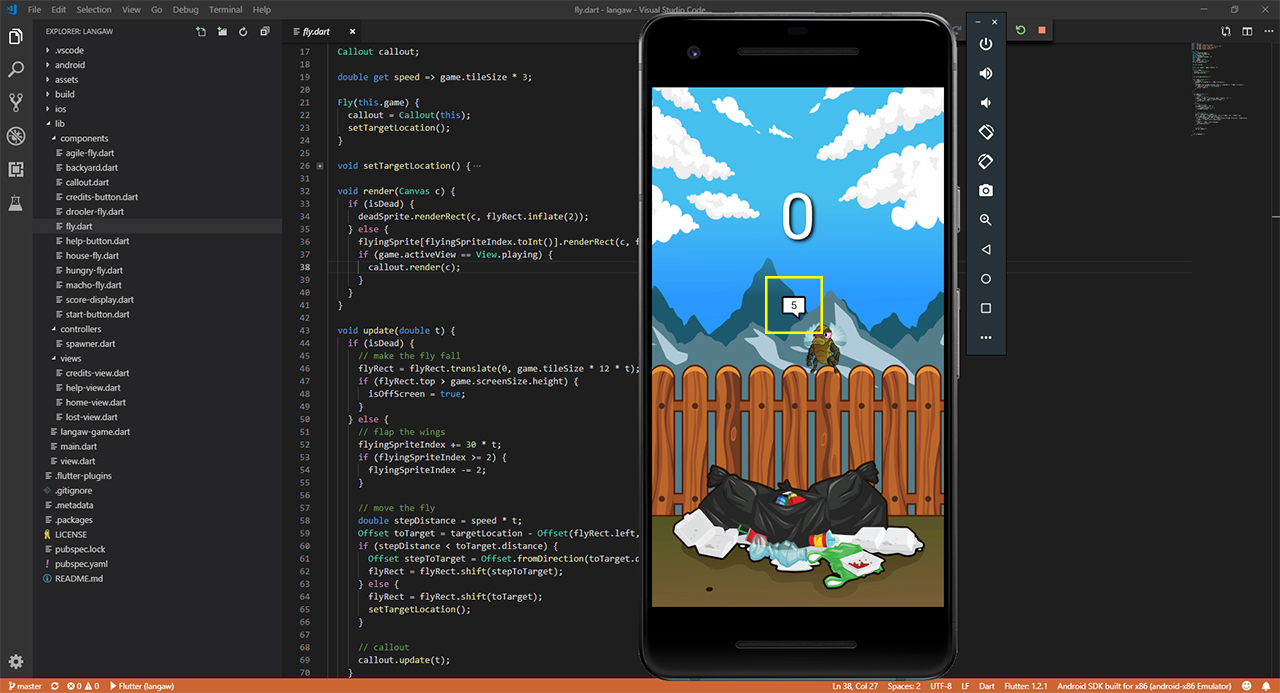
Task: Open the Extensions view in activity bar
Action: coord(16,169)
